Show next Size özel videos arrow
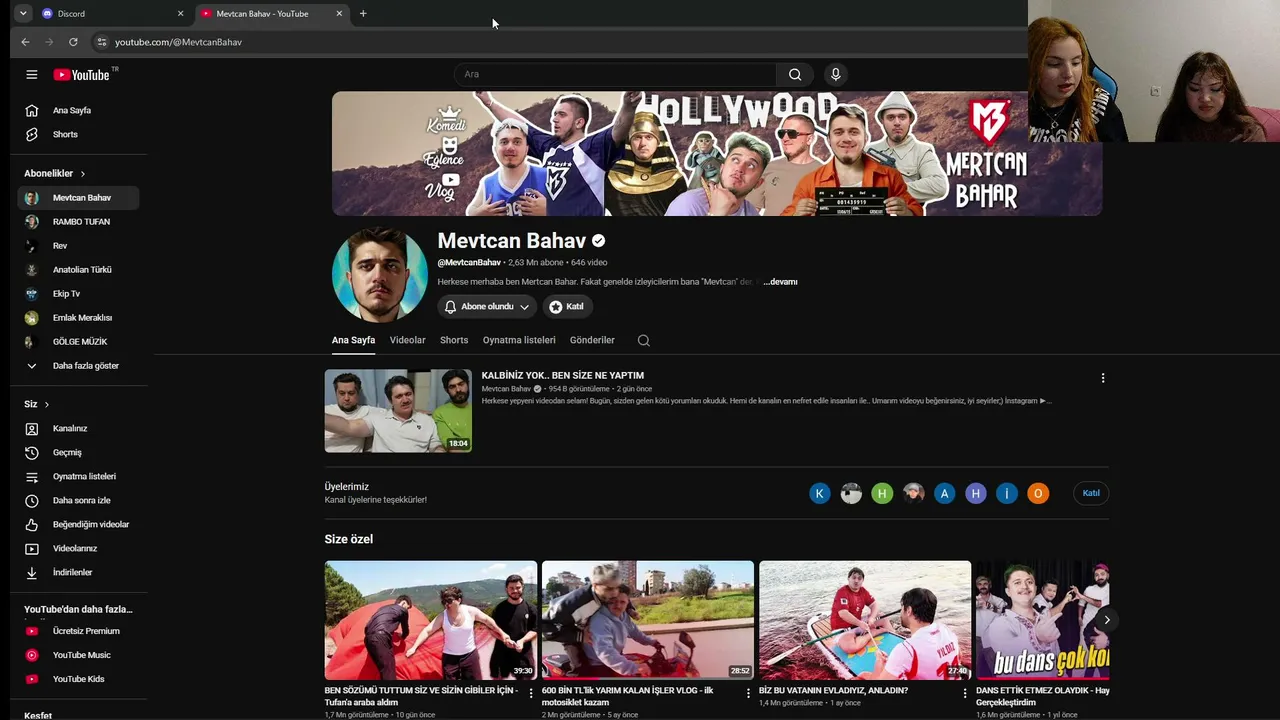Image resolution: width=1280 pixels, height=720 pixels. pyautogui.click(x=1106, y=620)
